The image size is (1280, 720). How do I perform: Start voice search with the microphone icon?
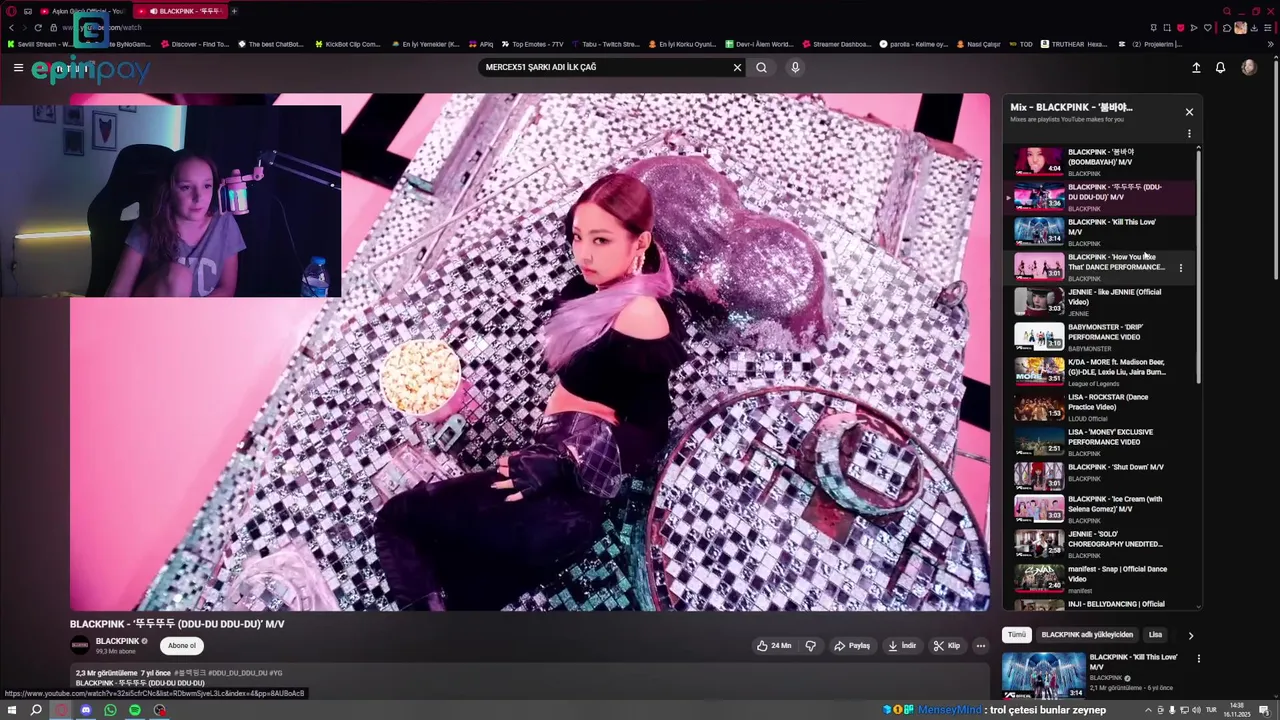tap(795, 68)
